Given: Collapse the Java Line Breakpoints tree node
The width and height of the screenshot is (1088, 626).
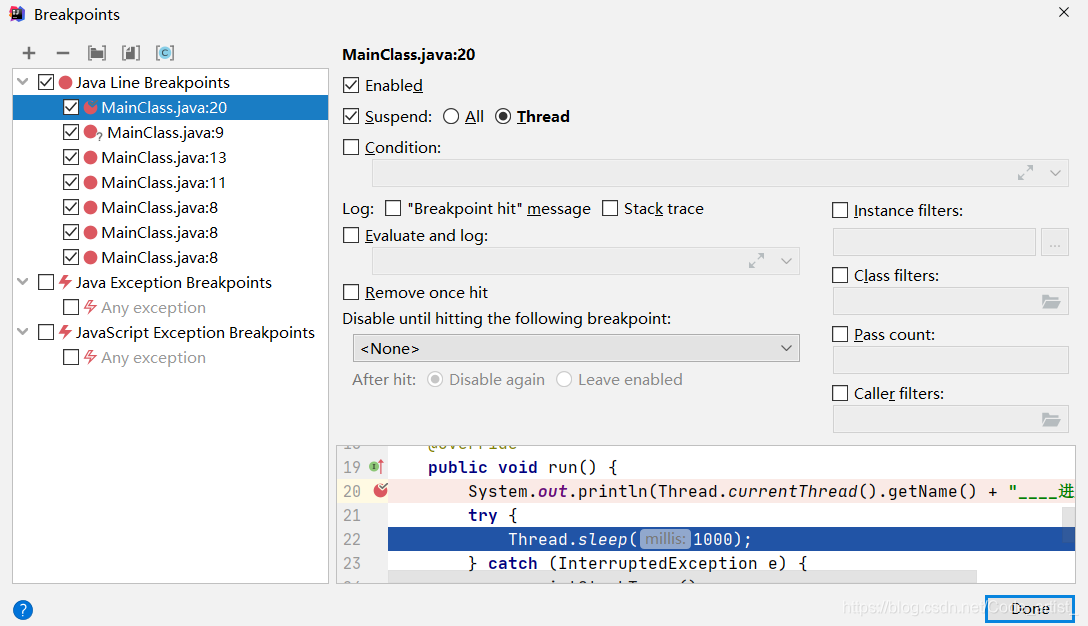Looking at the screenshot, I should pos(23,82).
